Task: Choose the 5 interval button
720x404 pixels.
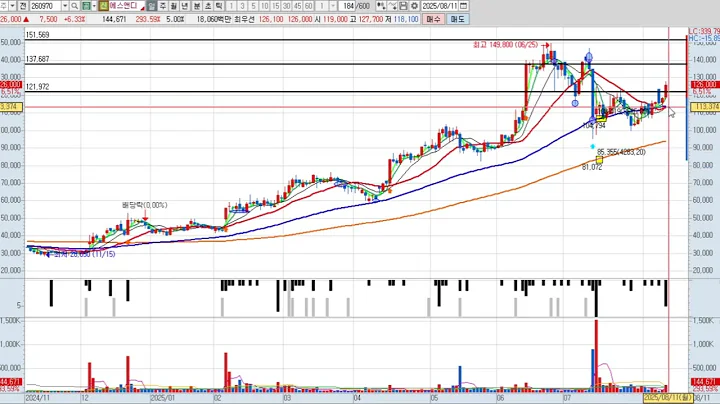Action: click(253, 6)
